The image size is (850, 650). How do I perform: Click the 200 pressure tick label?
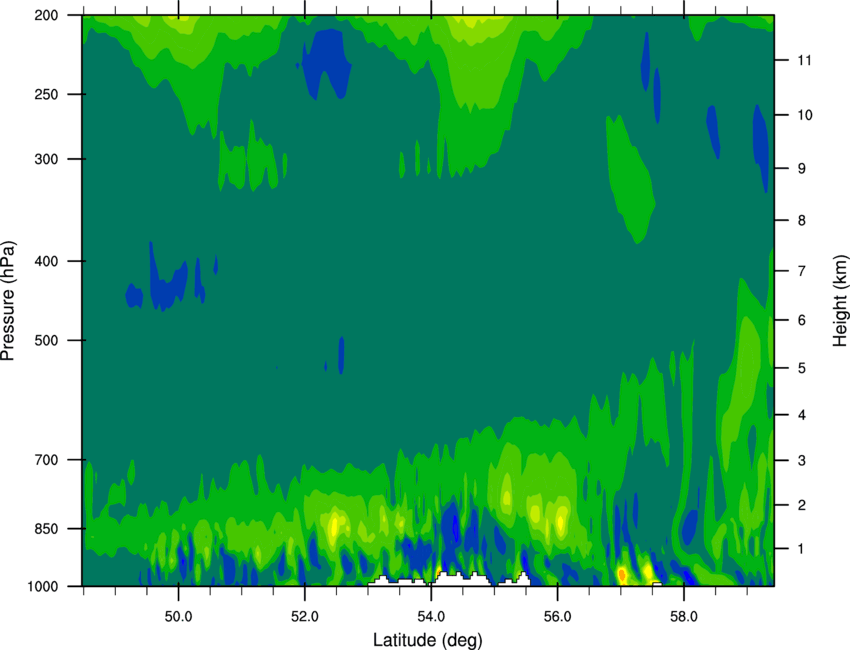click(x=47, y=15)
